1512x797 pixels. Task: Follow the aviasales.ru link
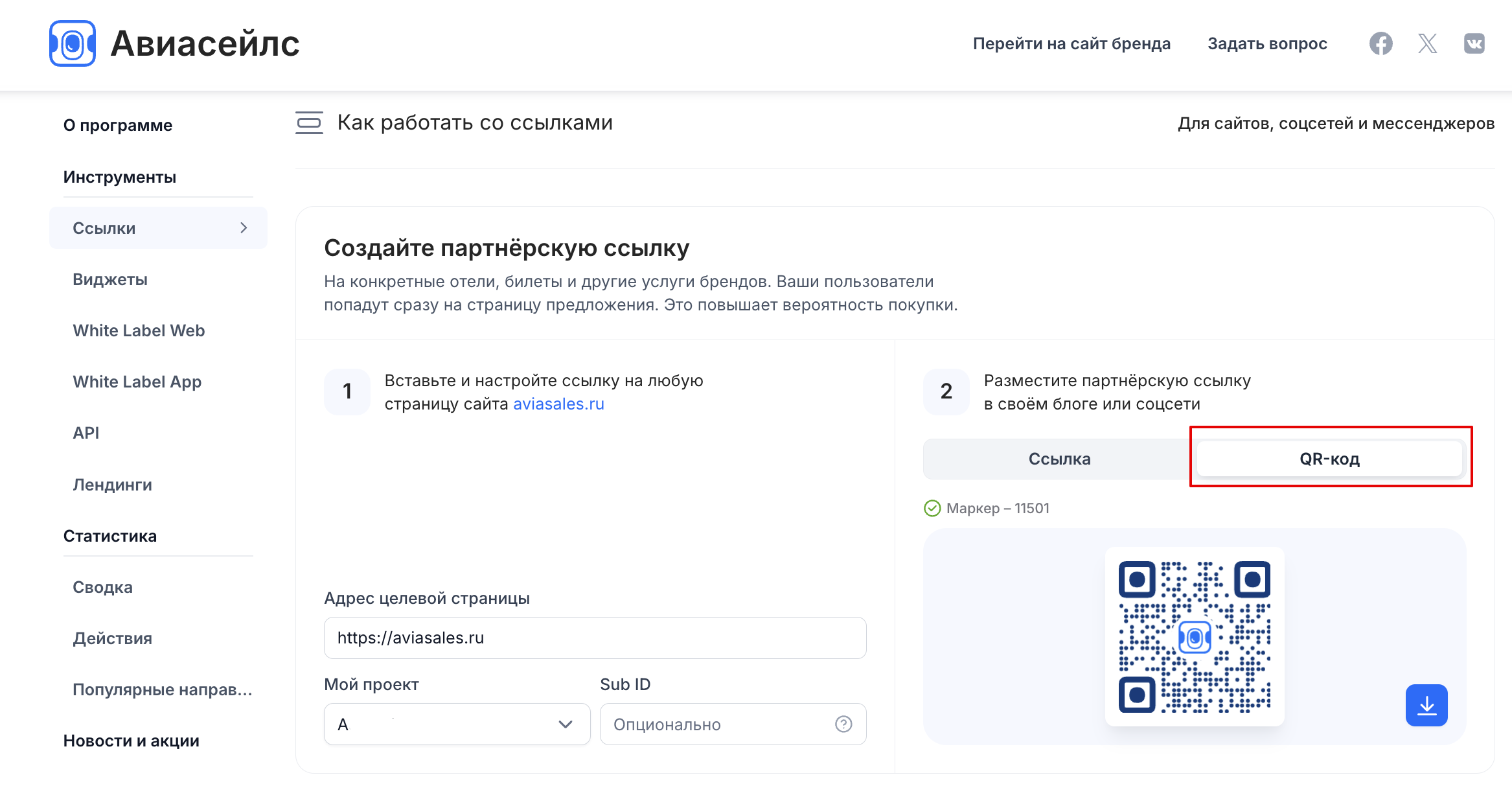[x=558, y=404]
